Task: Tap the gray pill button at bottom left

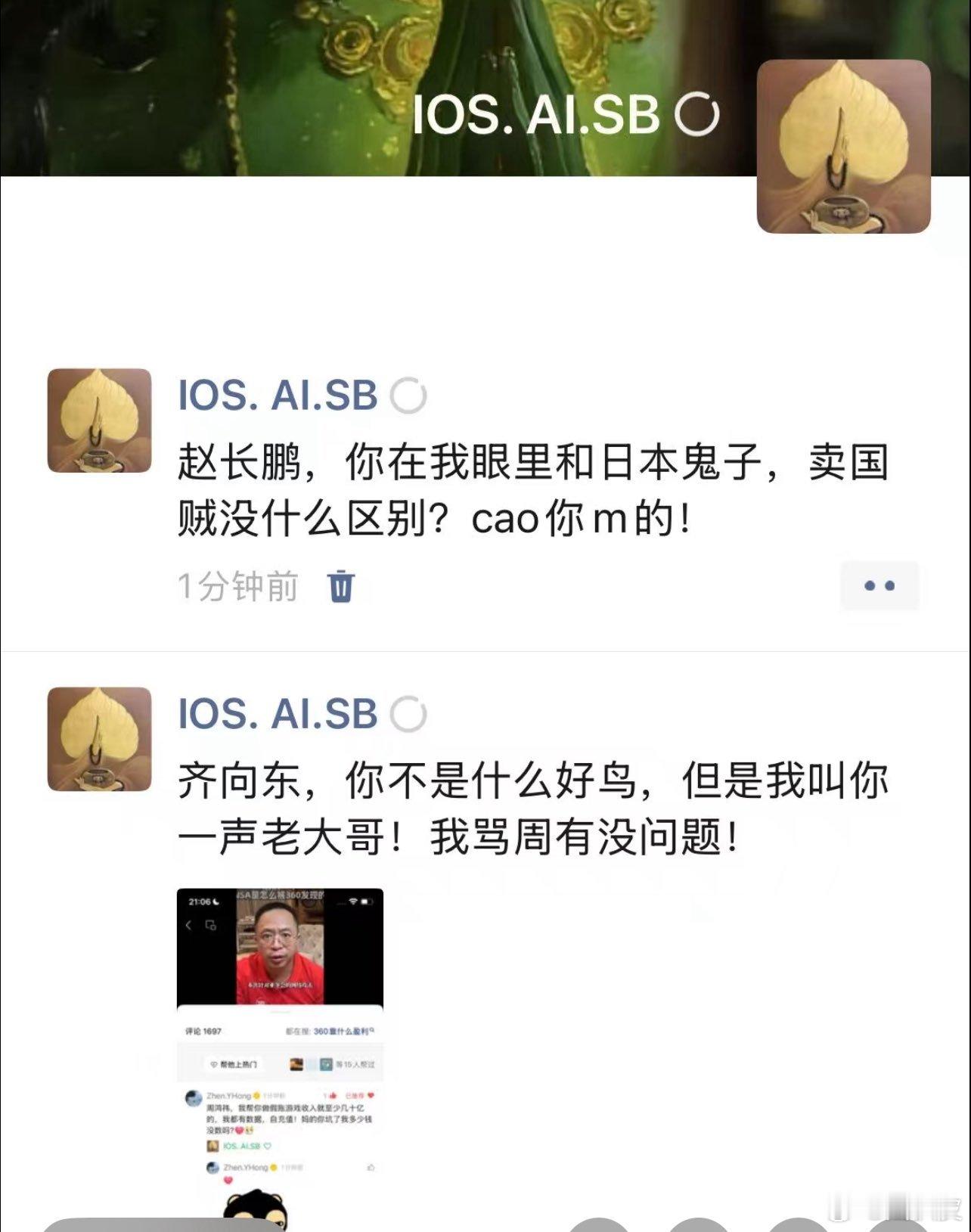Action: point(159,1224)
